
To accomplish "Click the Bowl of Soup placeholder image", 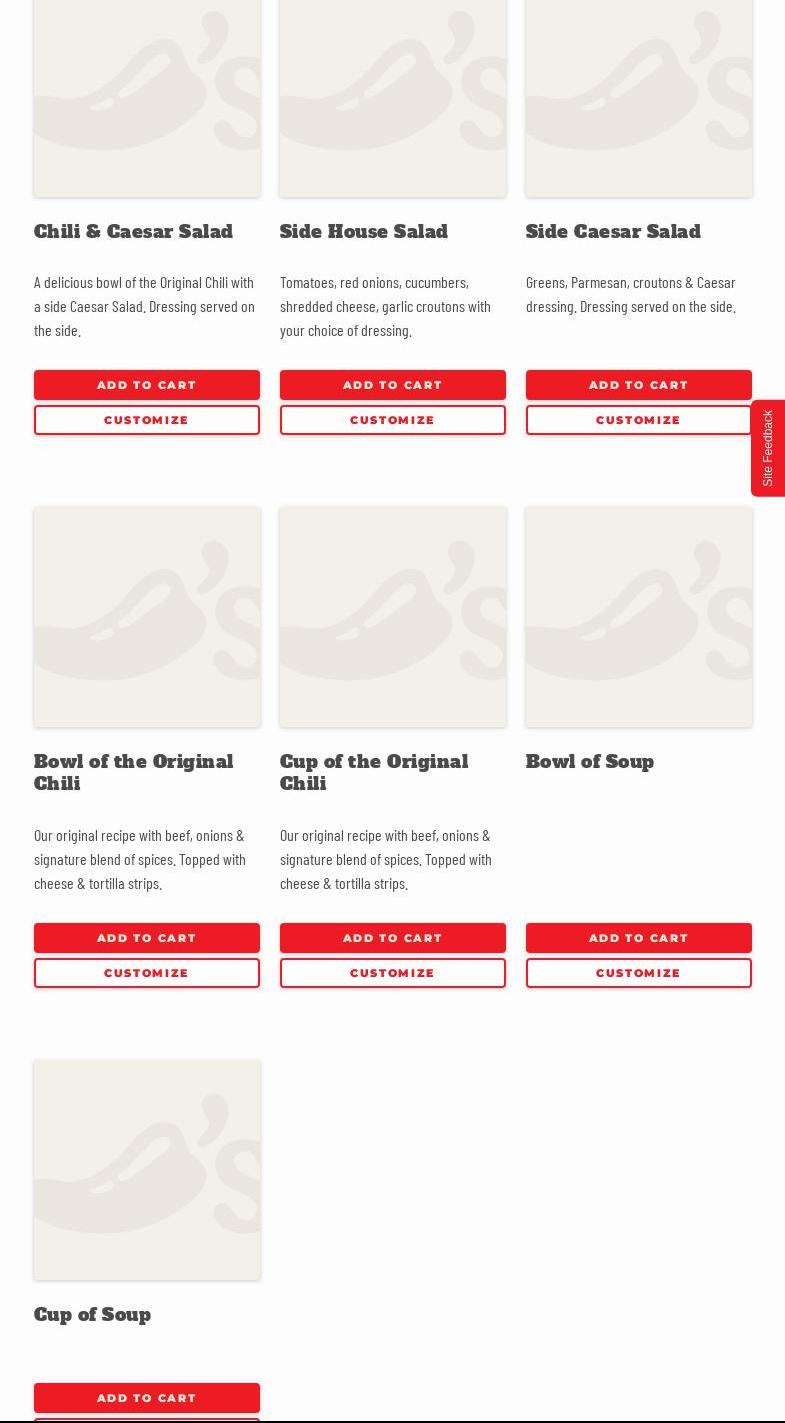I will (638, 617).
